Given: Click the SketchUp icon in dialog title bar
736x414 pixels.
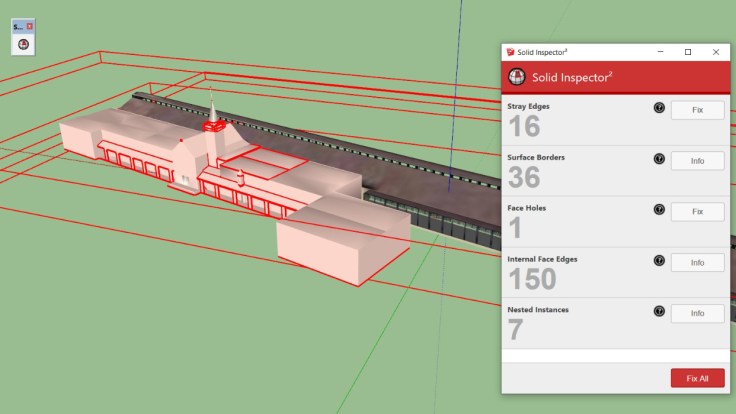Looking at the screenshot, I should 510,51.
